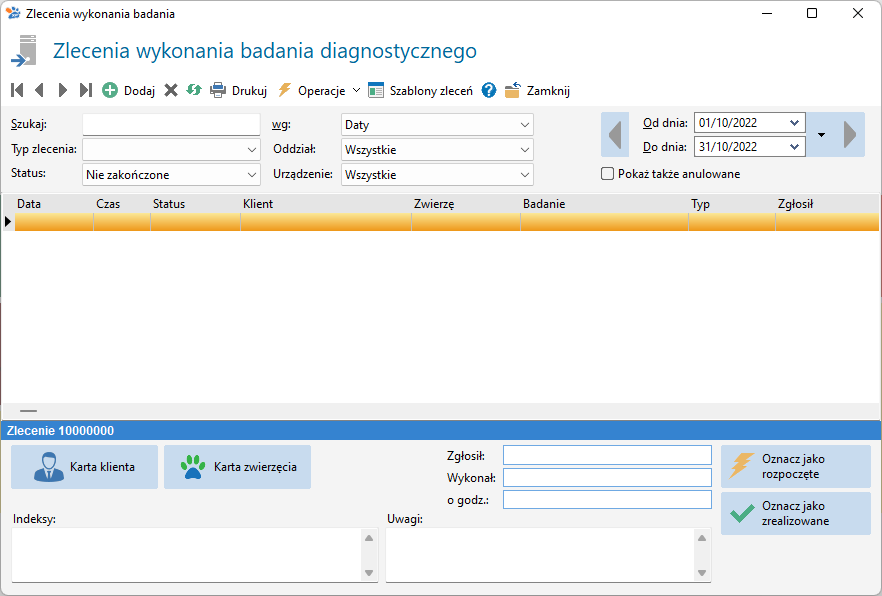Shift date range forward with right arrow
This screenshot has height=596, width=882.
[x=850, y=134]
